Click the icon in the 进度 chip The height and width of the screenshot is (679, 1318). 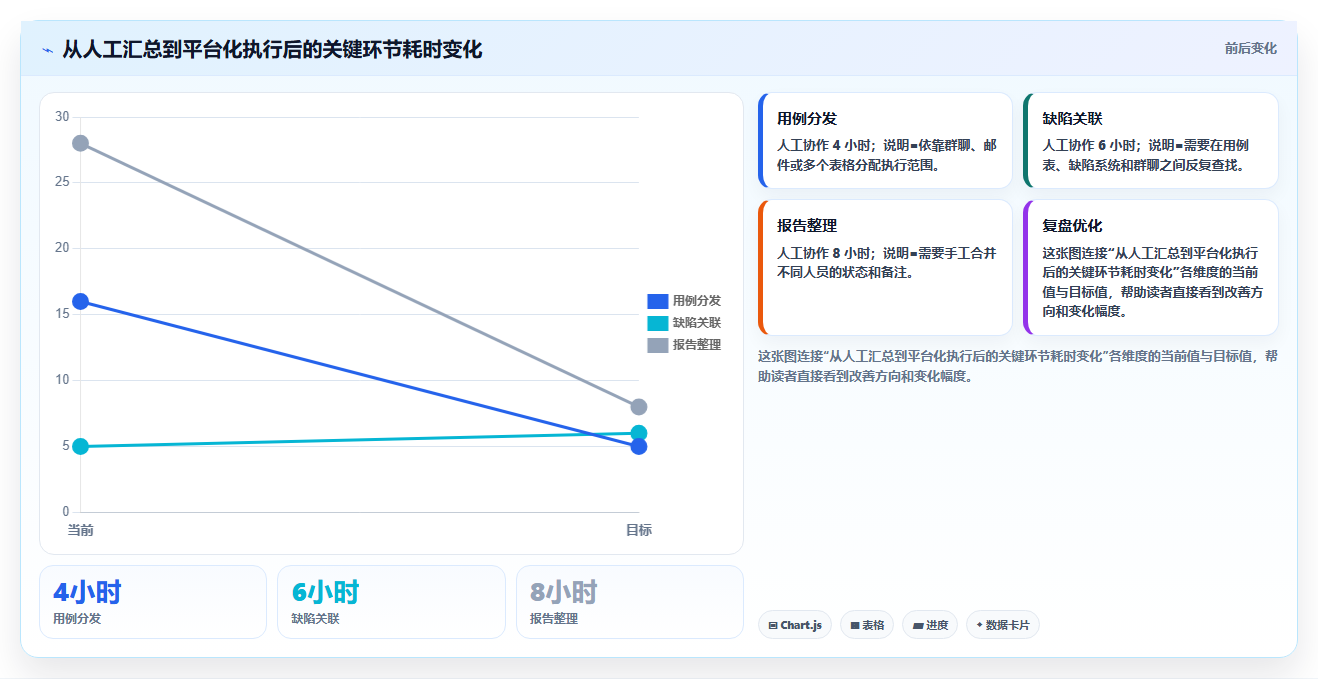[918, 625]
